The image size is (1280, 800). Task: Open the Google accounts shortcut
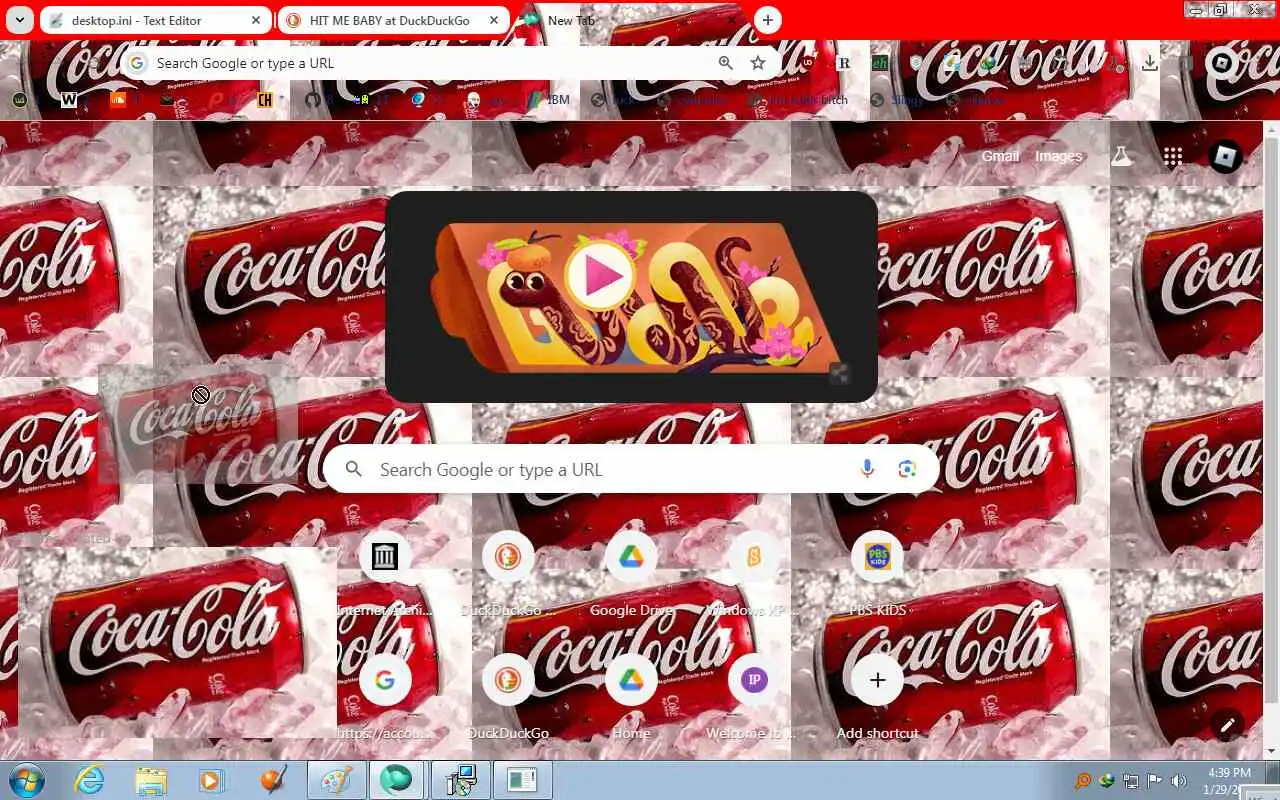click(385, 698)
